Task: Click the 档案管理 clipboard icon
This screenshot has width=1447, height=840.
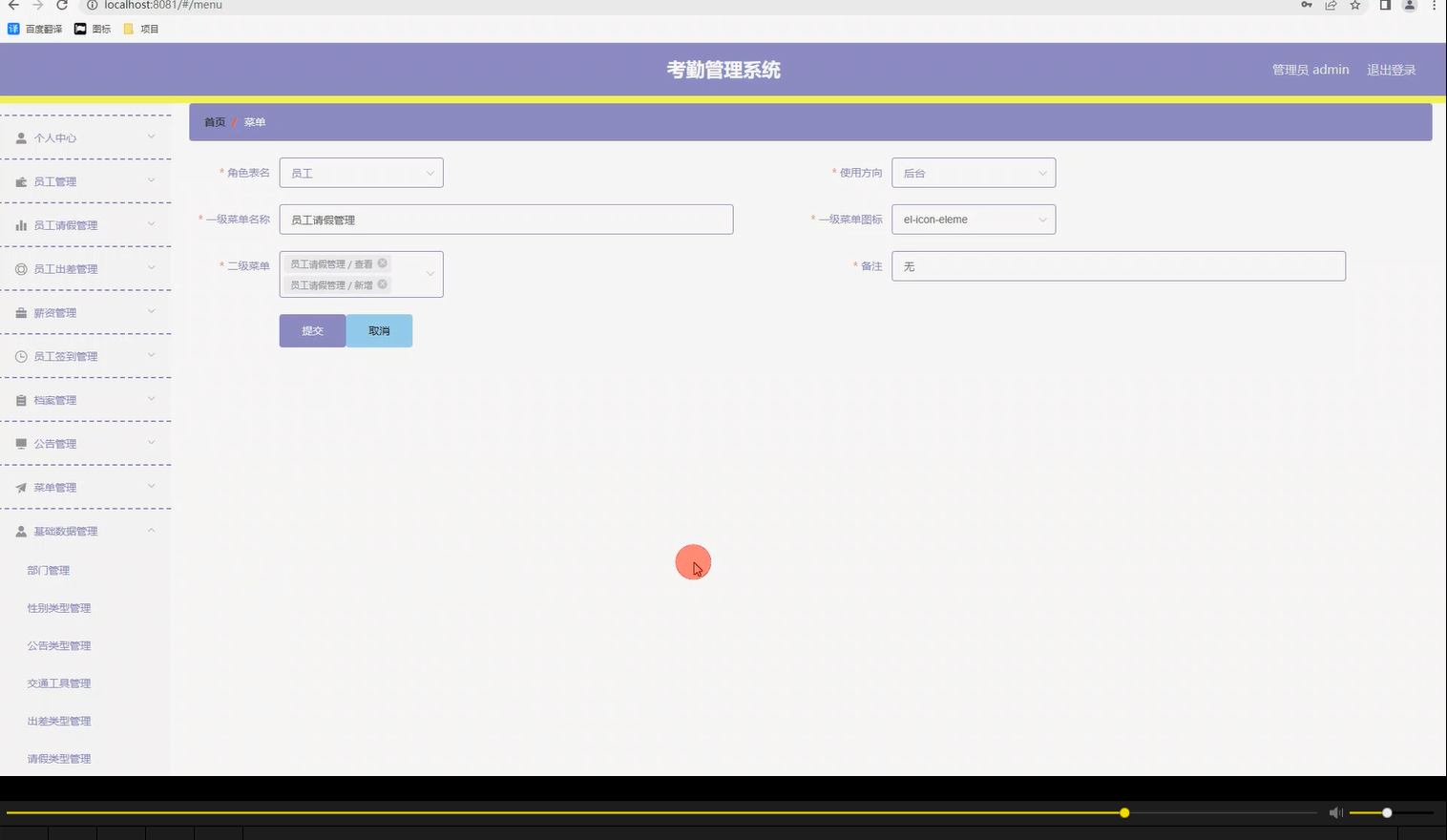Action: pyautogui.click(x=21, y=401)
